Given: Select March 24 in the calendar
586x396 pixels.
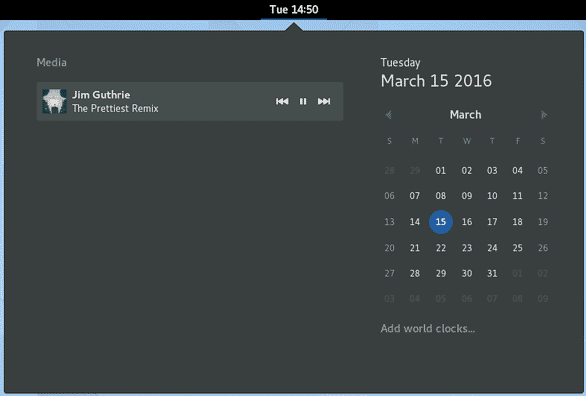Looking at the screenshot, I should [492, 248].
